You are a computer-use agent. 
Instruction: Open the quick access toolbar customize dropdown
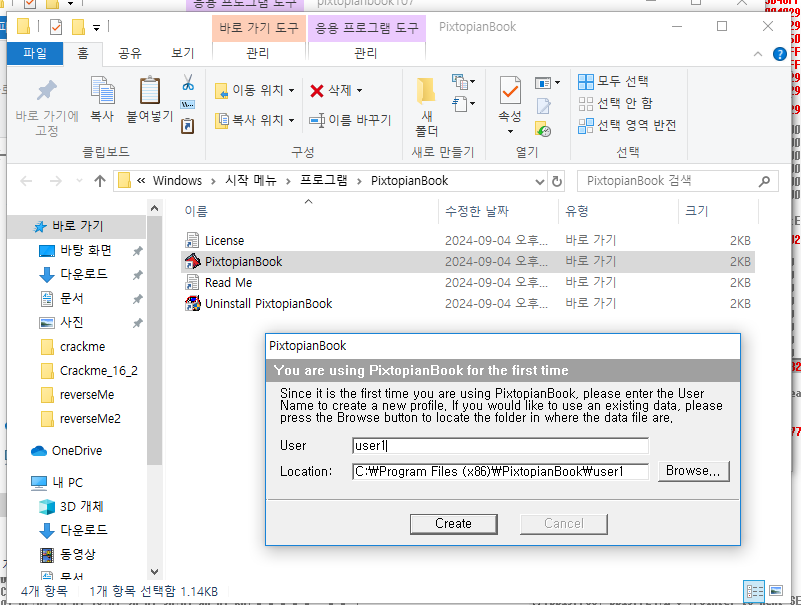click(x=96, y=28)
